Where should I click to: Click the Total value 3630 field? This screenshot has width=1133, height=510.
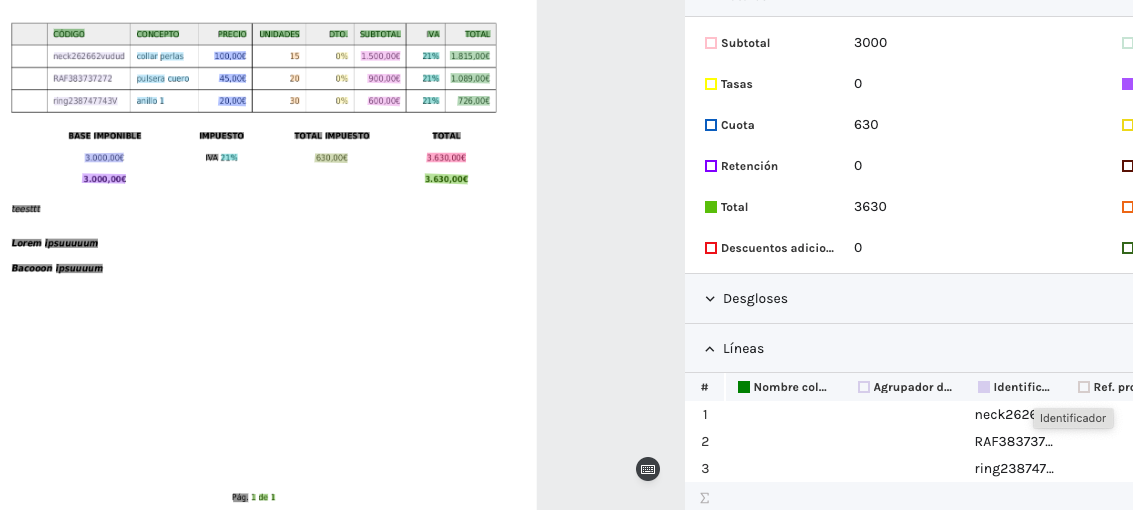tap(871, 207)
